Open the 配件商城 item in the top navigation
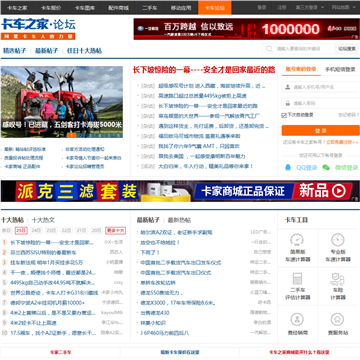The width and height of the screenshot is (360, 360). 119,7
